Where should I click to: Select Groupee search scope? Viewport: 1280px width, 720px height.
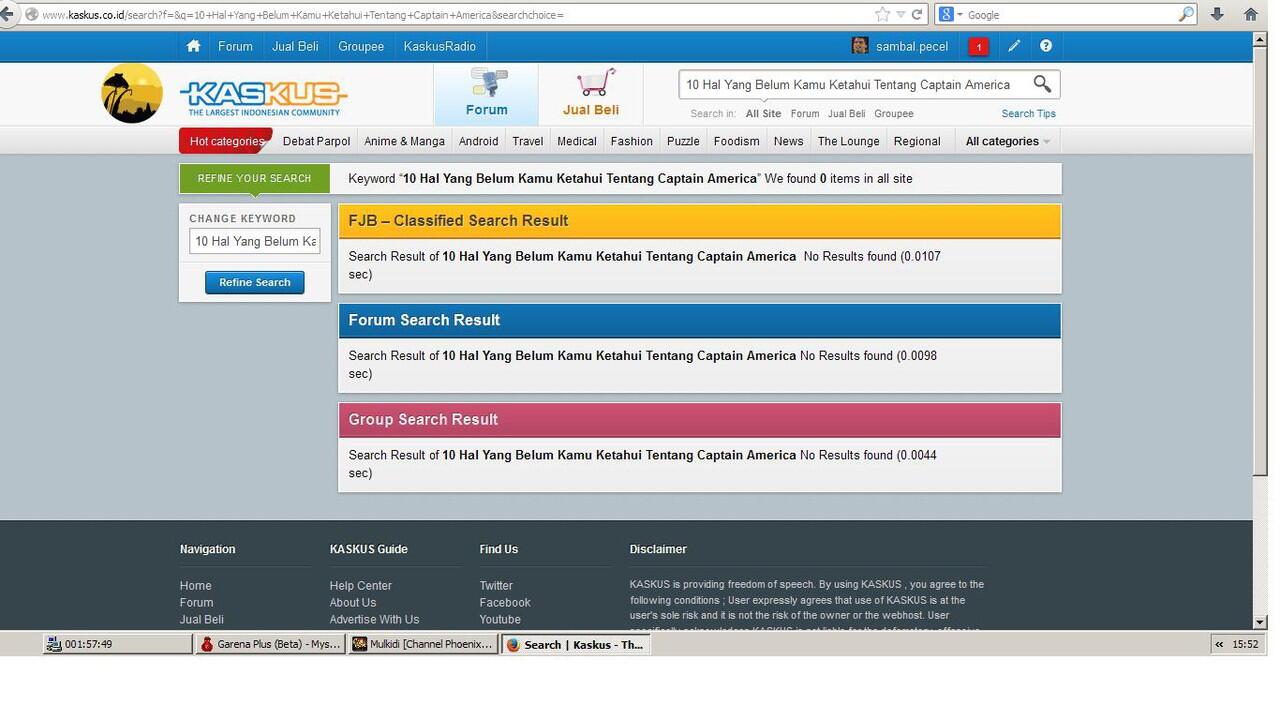[894, 114]
